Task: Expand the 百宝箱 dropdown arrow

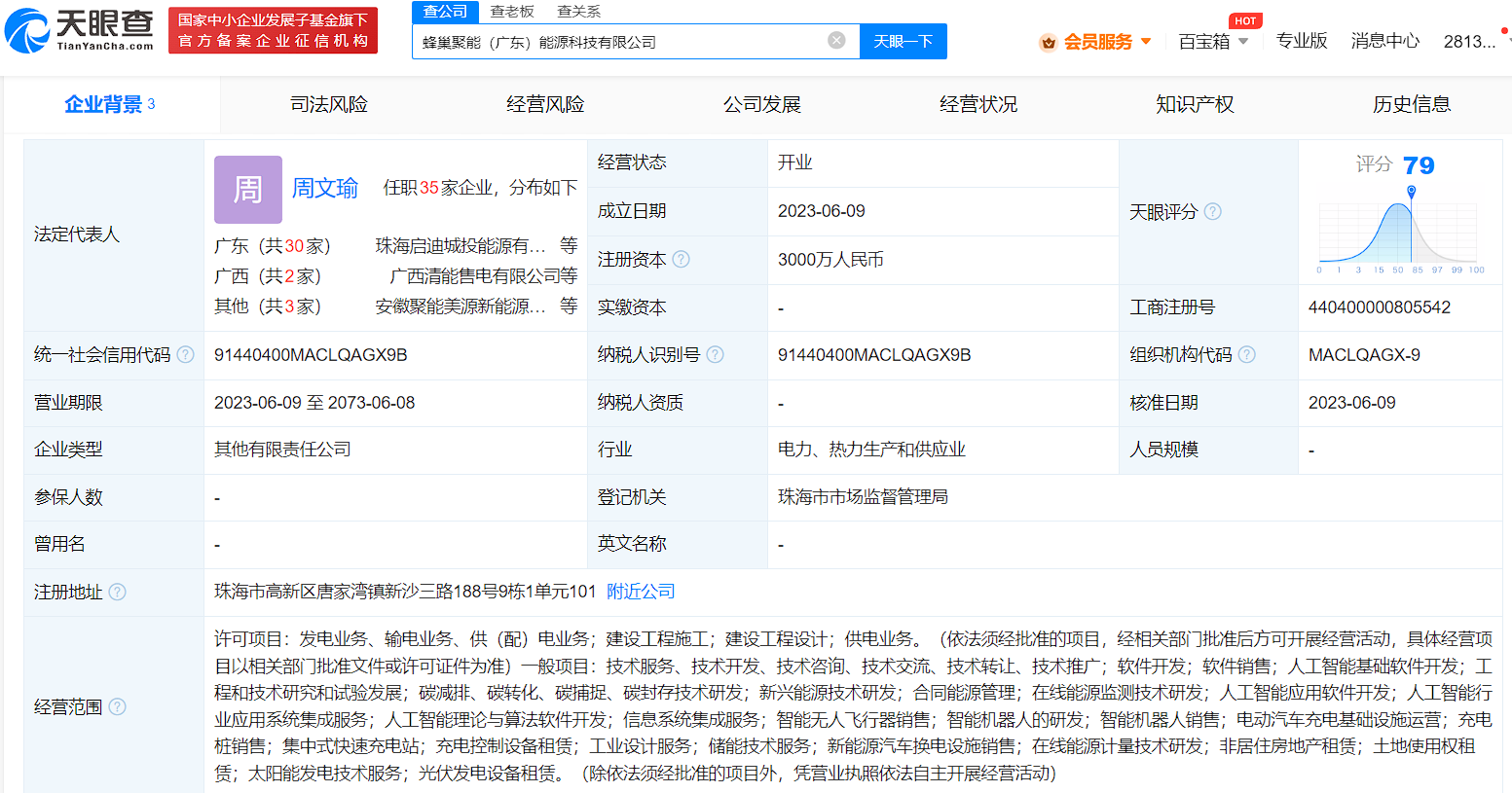Action: [1243, 42]
